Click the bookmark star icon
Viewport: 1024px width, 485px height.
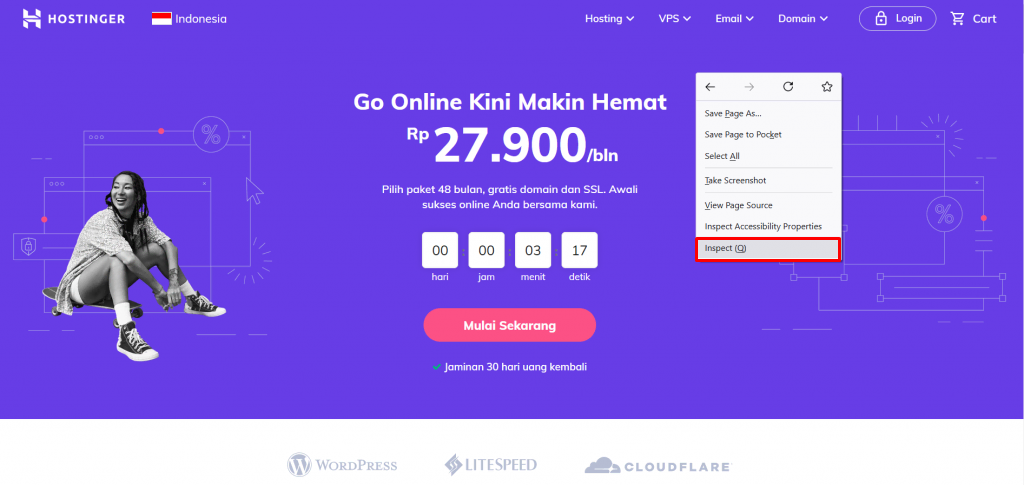tap(827, 87)
